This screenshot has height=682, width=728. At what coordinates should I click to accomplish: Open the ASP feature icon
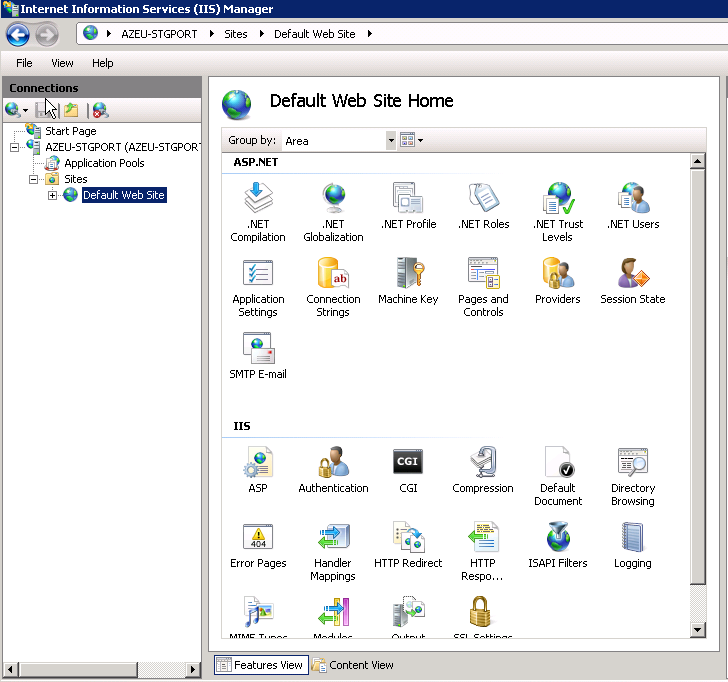(258, 462)
